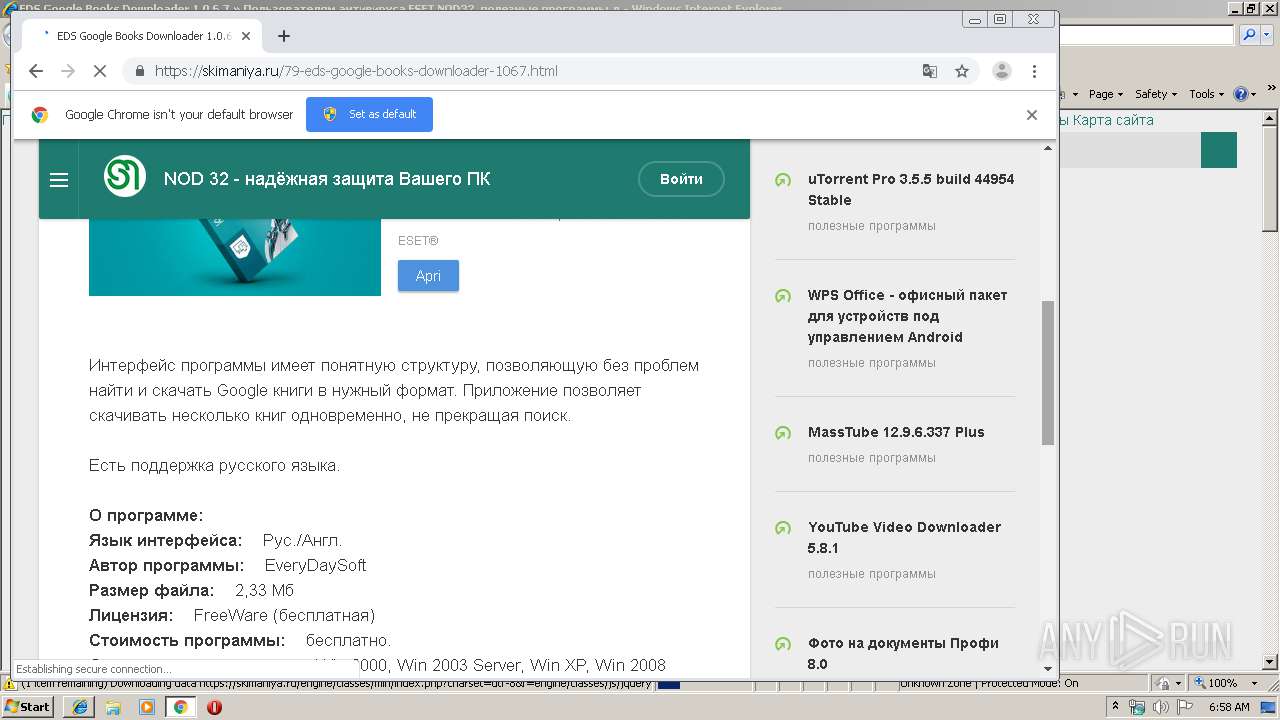Click the icon beside uTorrent Pro entry
This screenshot has height=720, width=1280.
pos(783,180)
